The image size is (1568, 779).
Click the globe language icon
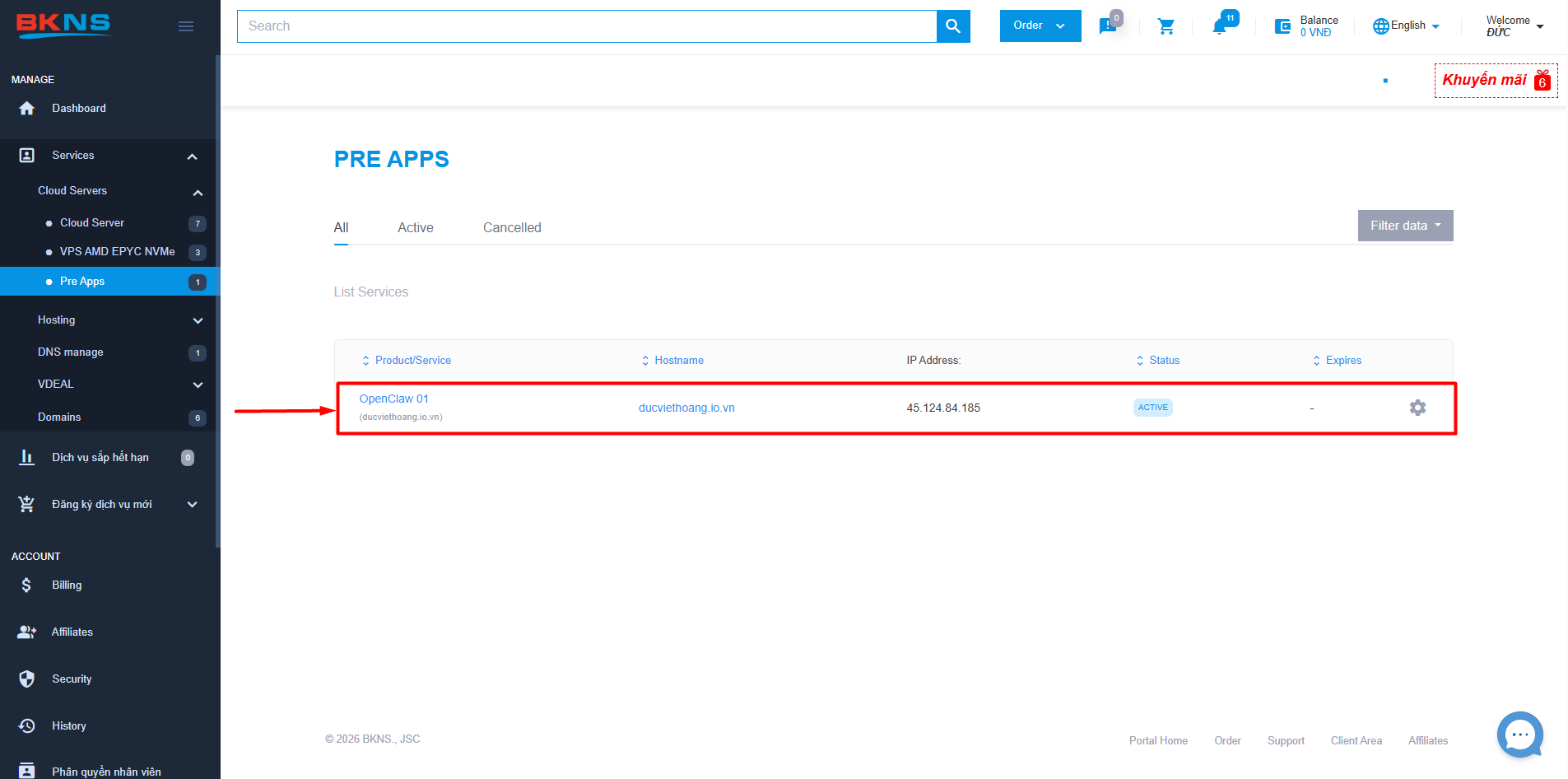1380,26
